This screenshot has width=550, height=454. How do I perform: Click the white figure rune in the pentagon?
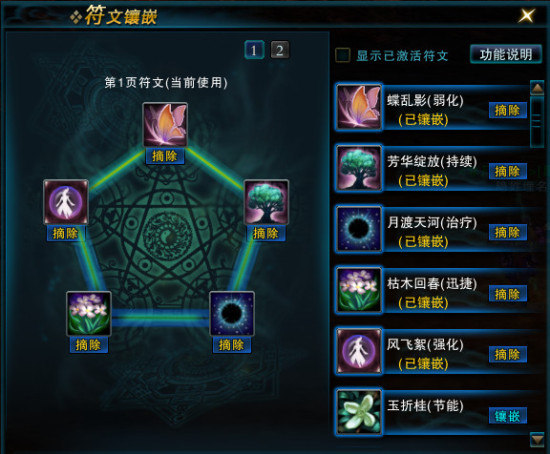(66, 202)
